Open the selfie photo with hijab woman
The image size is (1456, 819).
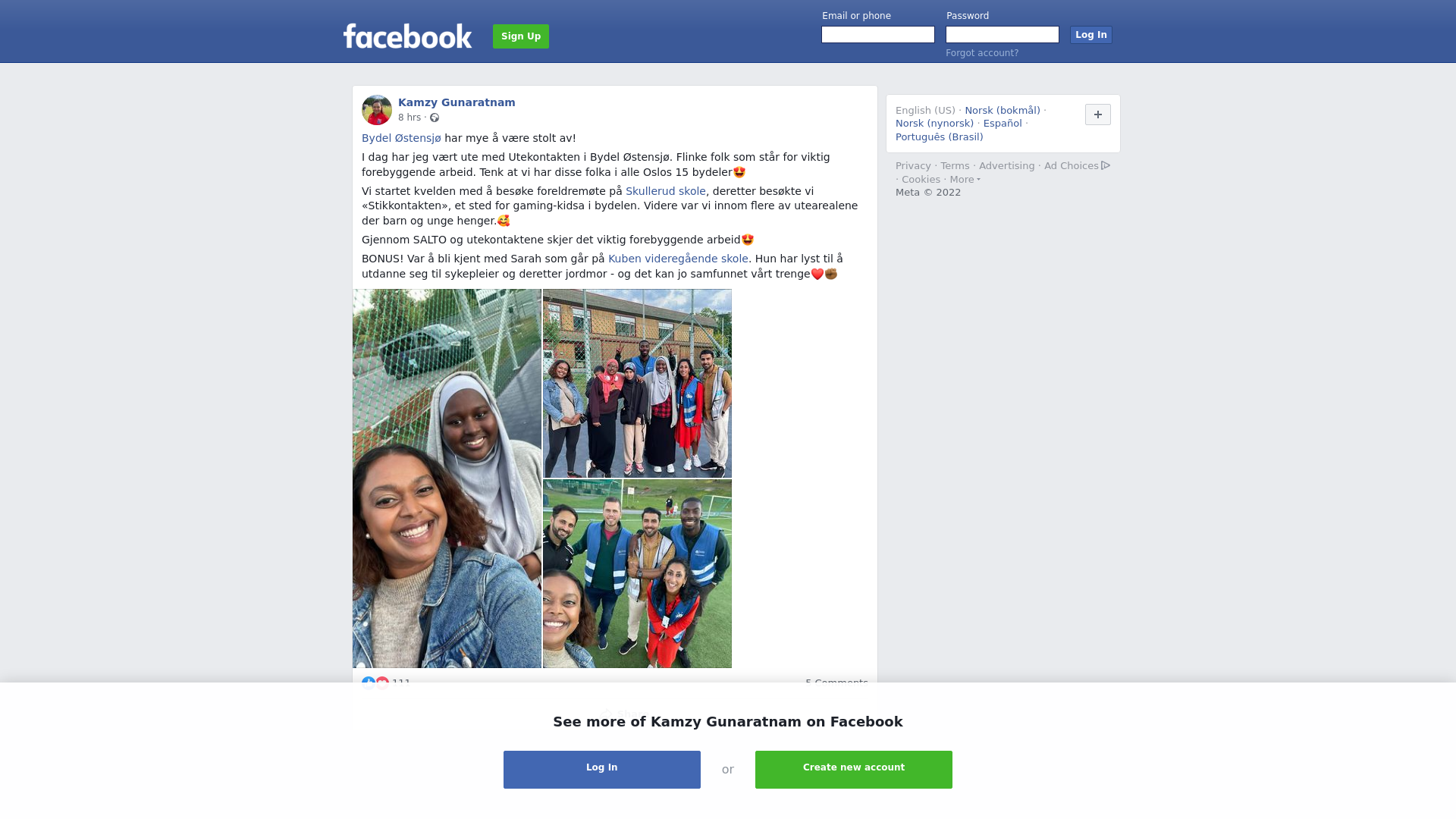click(447, 479)
